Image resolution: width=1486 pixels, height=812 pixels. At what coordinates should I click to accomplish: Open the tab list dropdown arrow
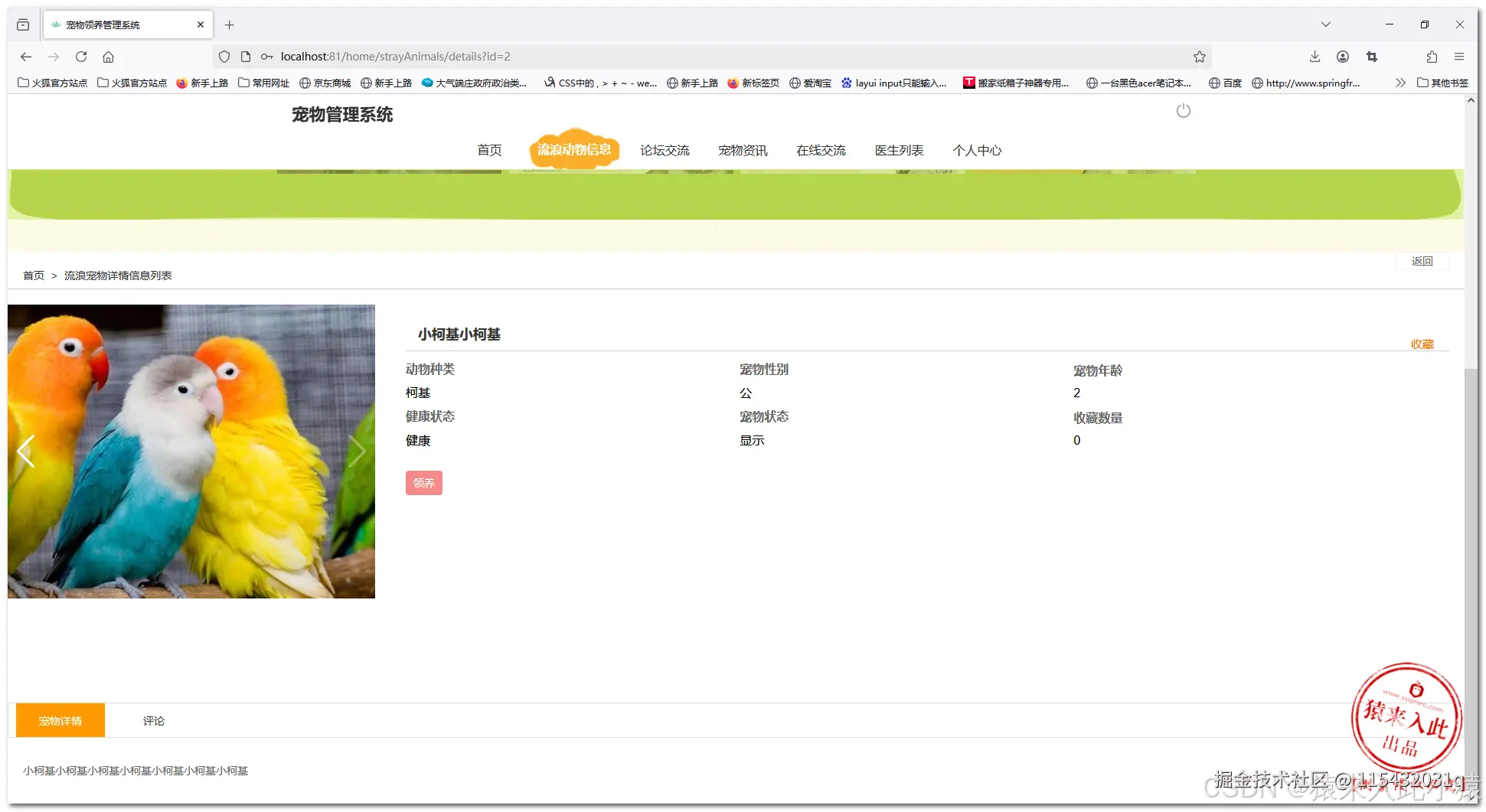(x=1326, y=24)
